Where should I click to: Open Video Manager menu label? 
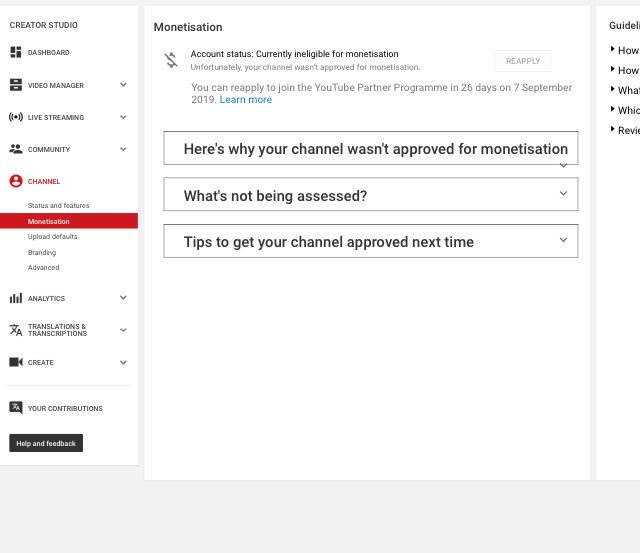(x=56, y=85)
